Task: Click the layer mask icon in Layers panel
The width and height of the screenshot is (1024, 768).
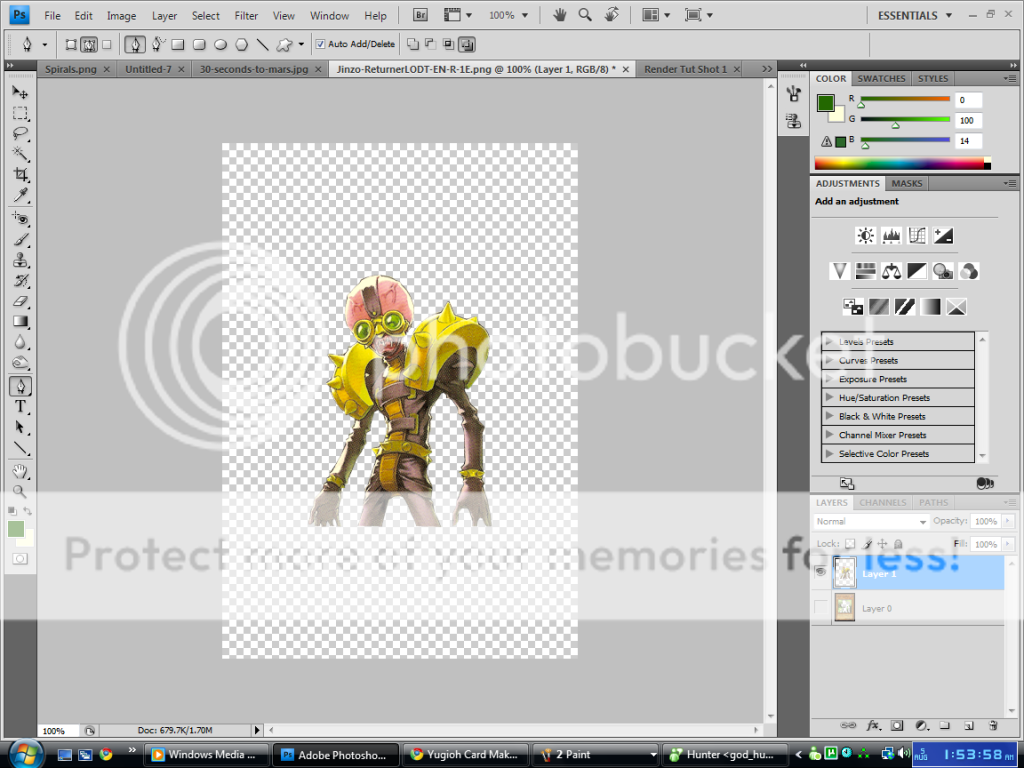Action: [896, 724]
